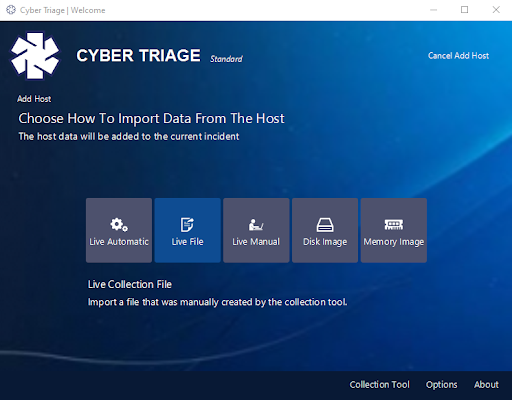Click the hard drive icon for Disk Image

click(x=325, y=225)
